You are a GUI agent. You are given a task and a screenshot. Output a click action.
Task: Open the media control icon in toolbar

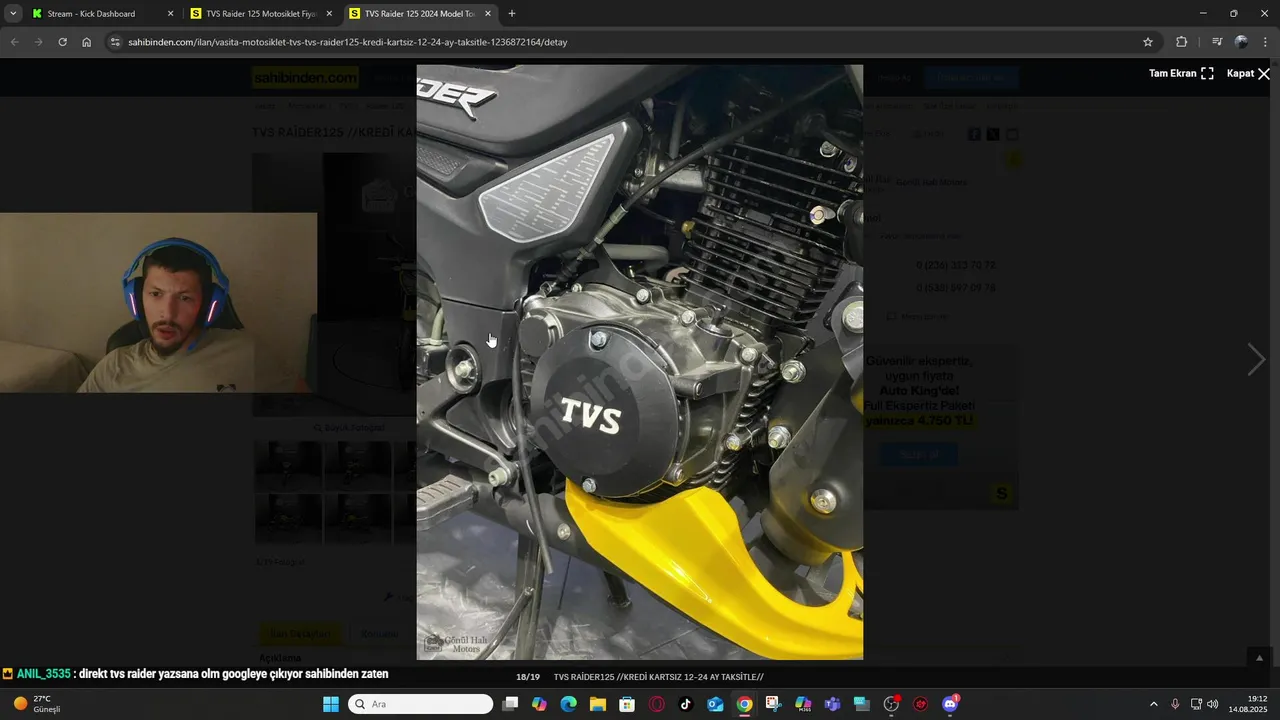1217,42
